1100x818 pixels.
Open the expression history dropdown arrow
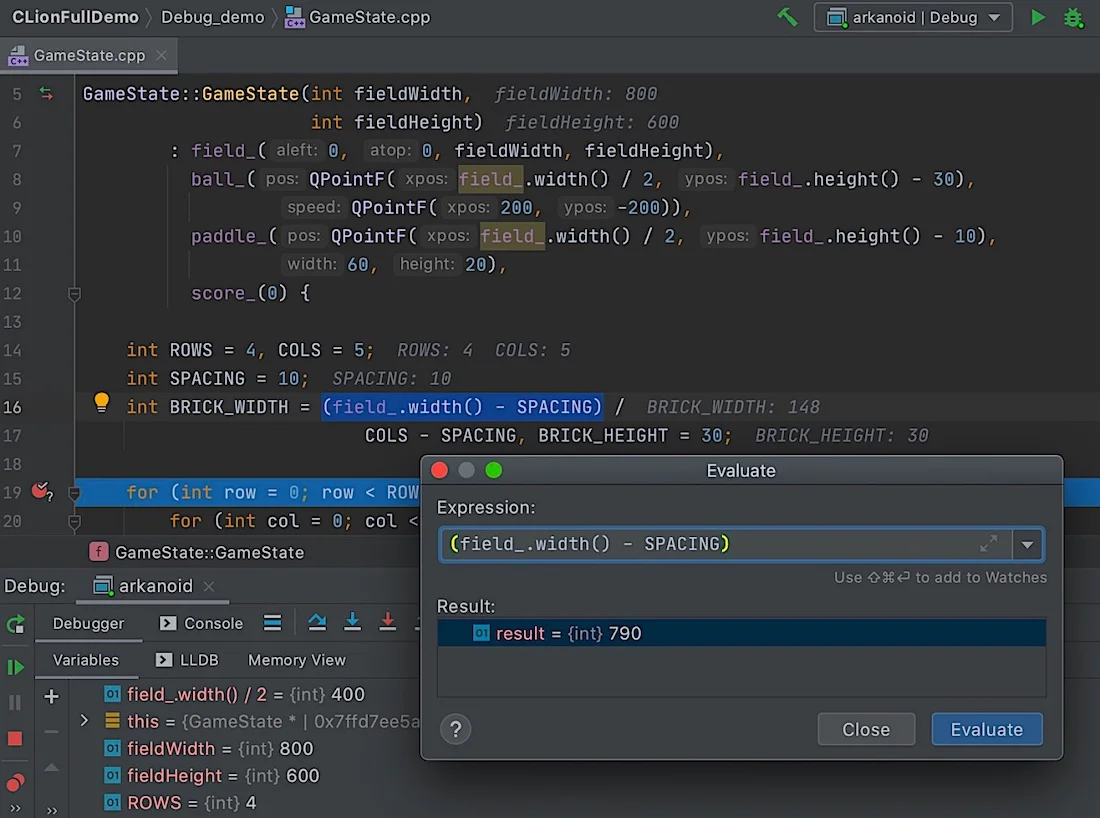1028,544
